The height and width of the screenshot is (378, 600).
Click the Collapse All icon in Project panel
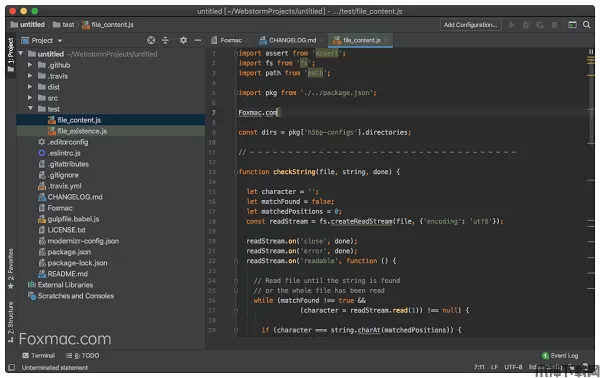(165, 40)
